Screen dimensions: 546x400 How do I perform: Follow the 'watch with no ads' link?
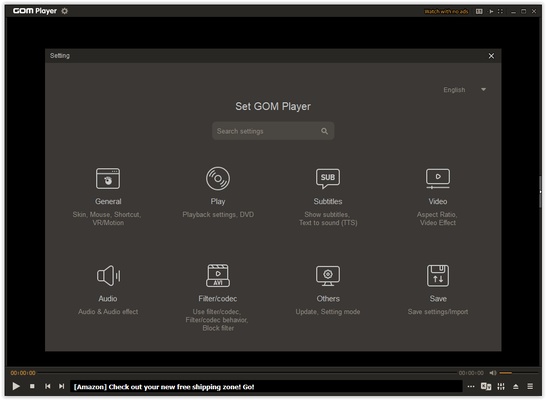pos(446,11)
